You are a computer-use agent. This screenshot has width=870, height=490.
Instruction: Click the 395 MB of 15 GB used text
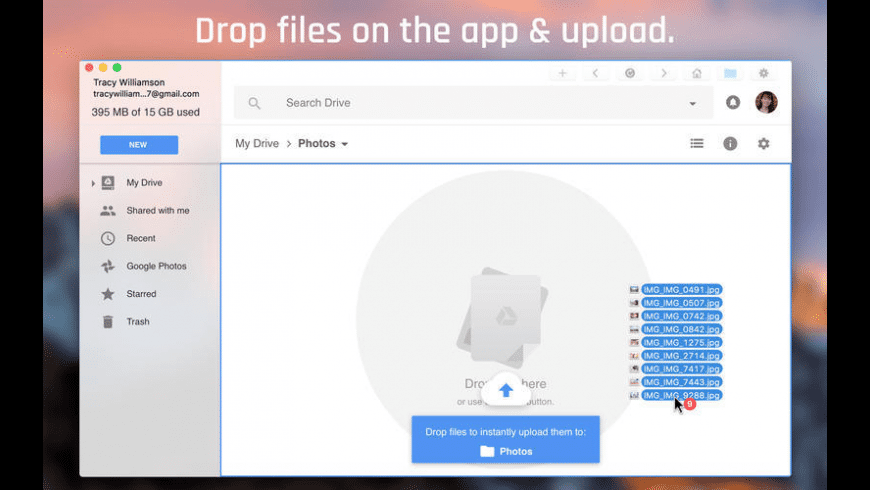[x=145, y=112]
